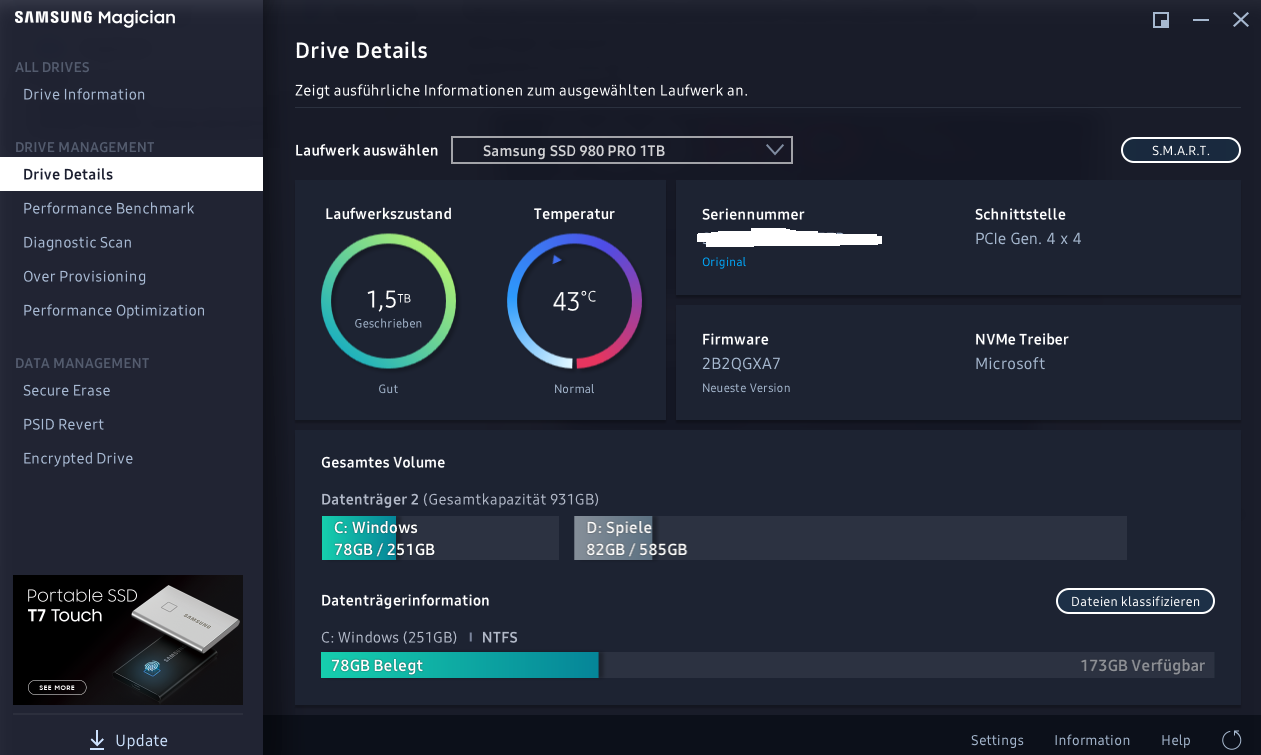Click the Samsung Magician logo
Viewport: 1261px width, 755px height.
95,18
